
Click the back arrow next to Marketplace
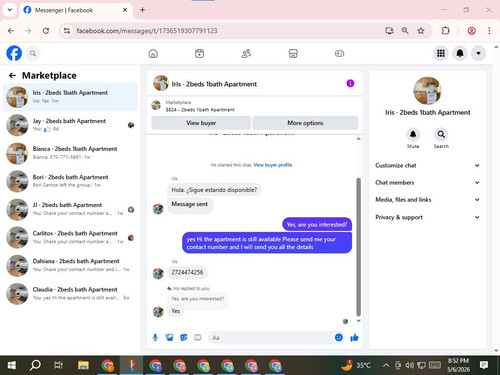coord(12,76)
